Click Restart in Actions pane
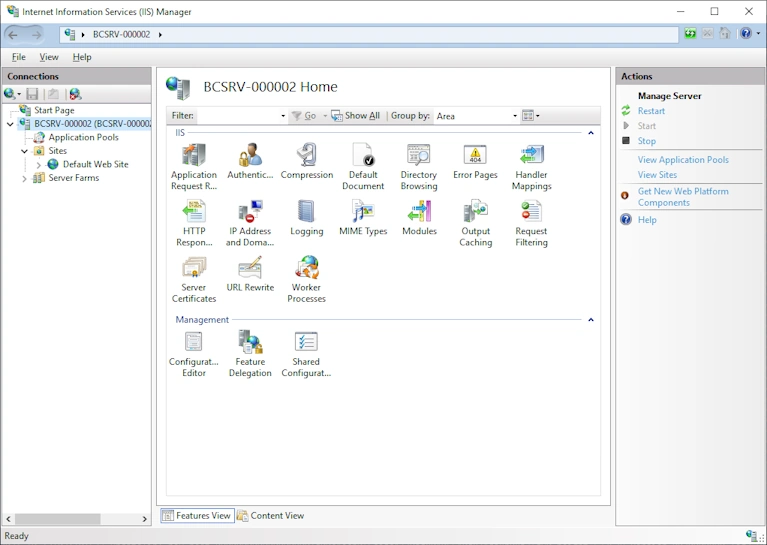This screenshot has height=545, width=767. click(x=651, y=111)
